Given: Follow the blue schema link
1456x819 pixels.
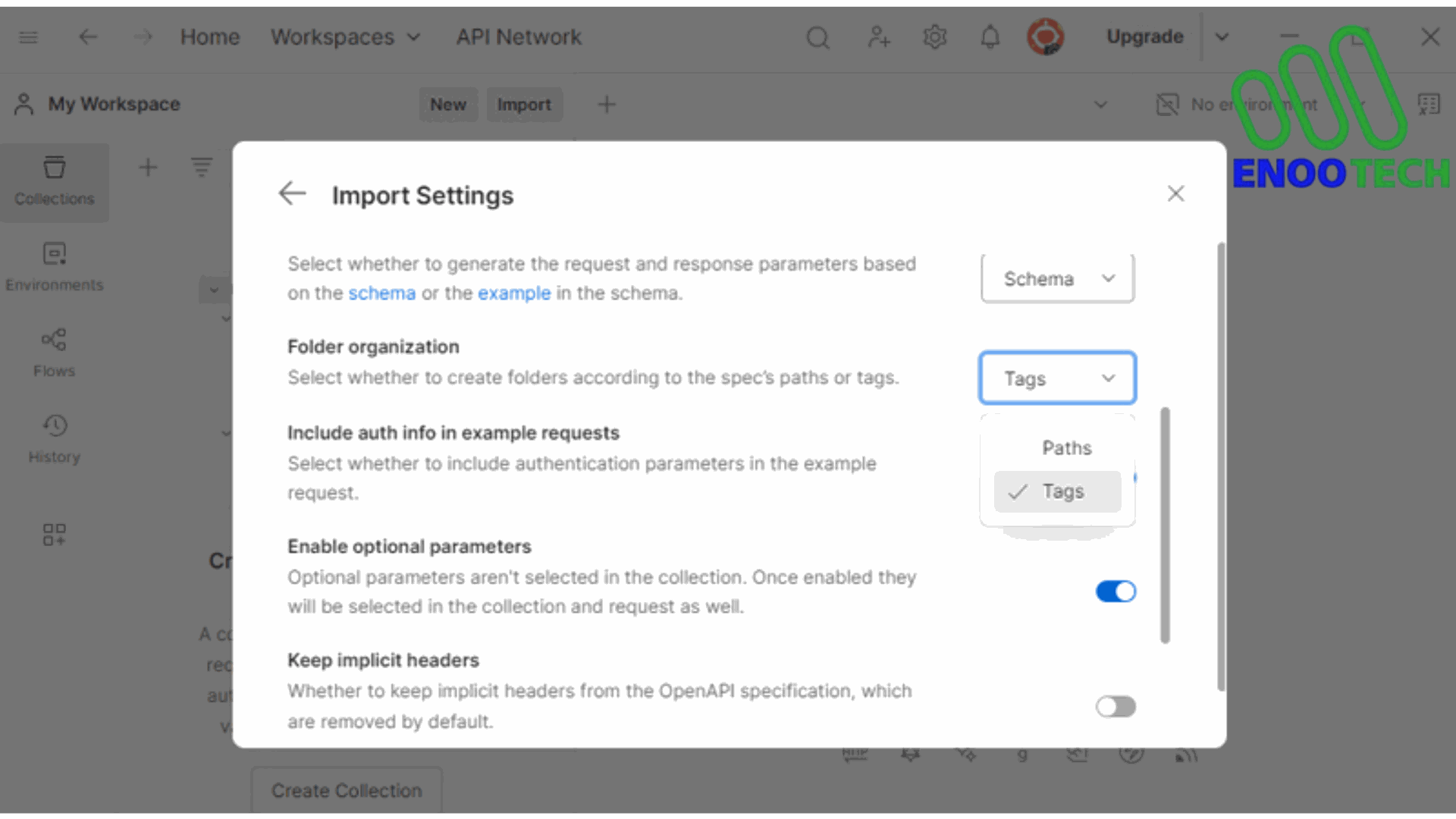Looking at the screenshot, I should click(x=381, y=293).
